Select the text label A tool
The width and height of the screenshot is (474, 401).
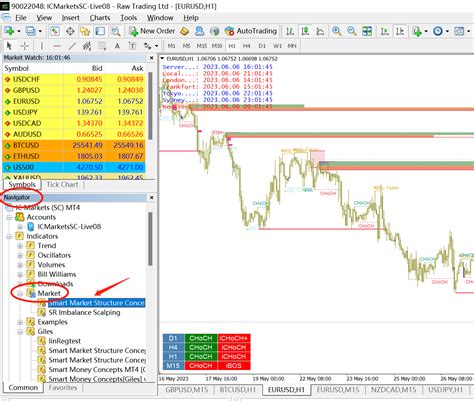coord(117,46)
